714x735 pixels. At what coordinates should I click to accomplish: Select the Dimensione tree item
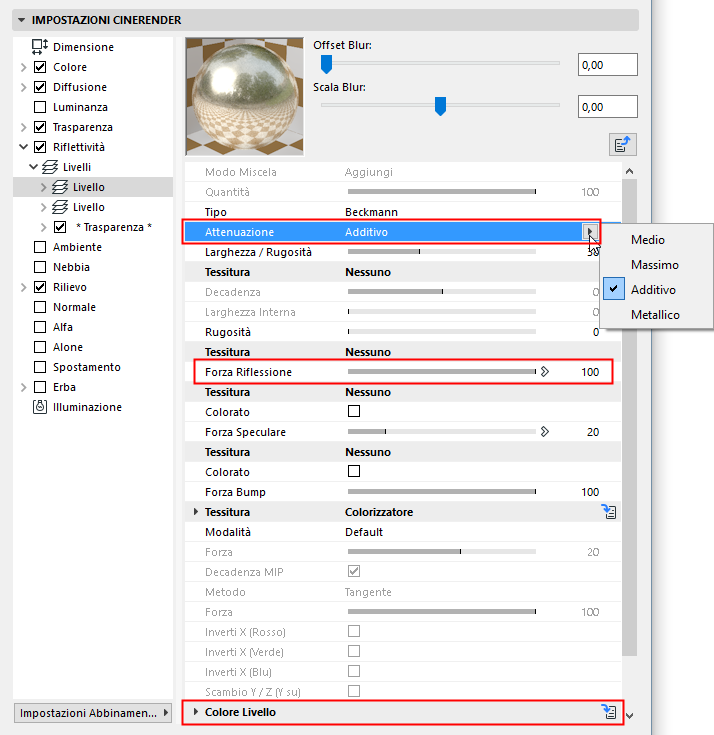(83, 47)
